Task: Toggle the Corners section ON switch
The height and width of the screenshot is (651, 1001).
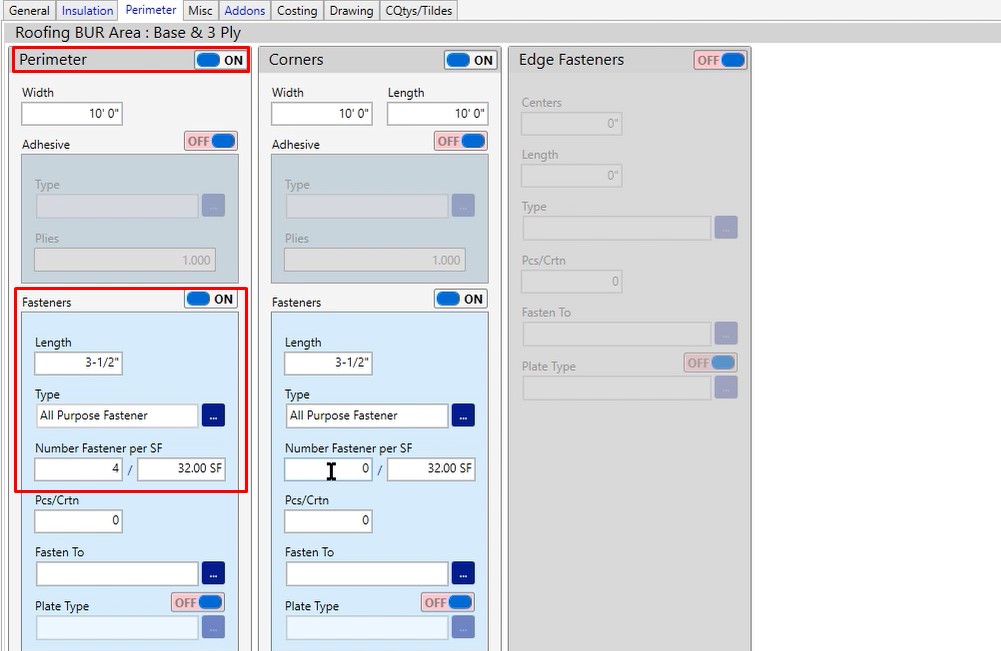Action: point(470,60)
